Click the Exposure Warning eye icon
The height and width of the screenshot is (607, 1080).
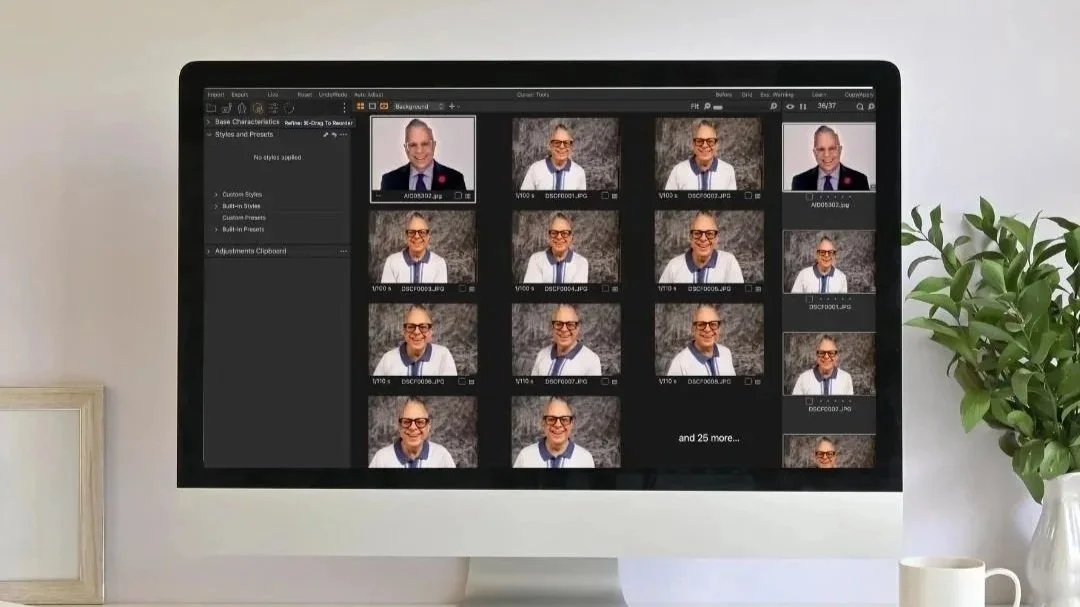click(791, 105)
